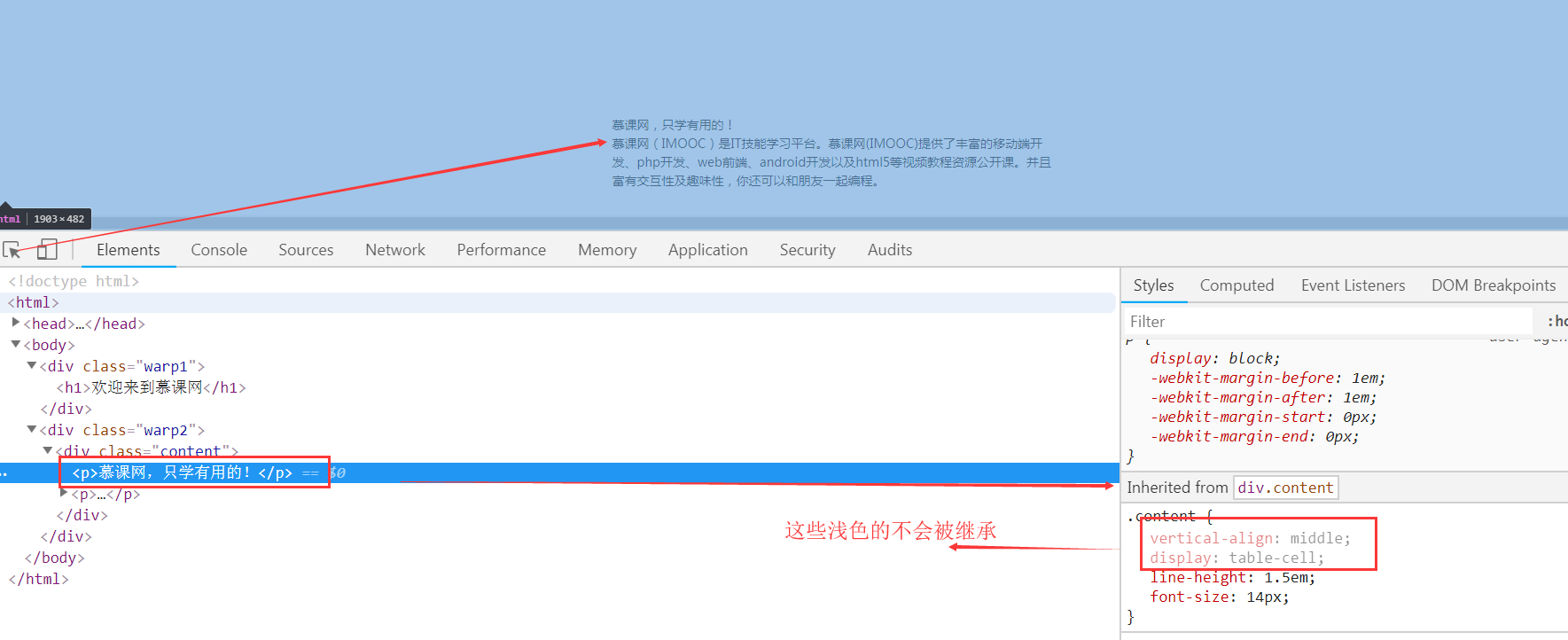The height and width of the screenshot is (640, 1568).
Task: Edit the display: block declaration
Action: click(x=1215, y=358)
